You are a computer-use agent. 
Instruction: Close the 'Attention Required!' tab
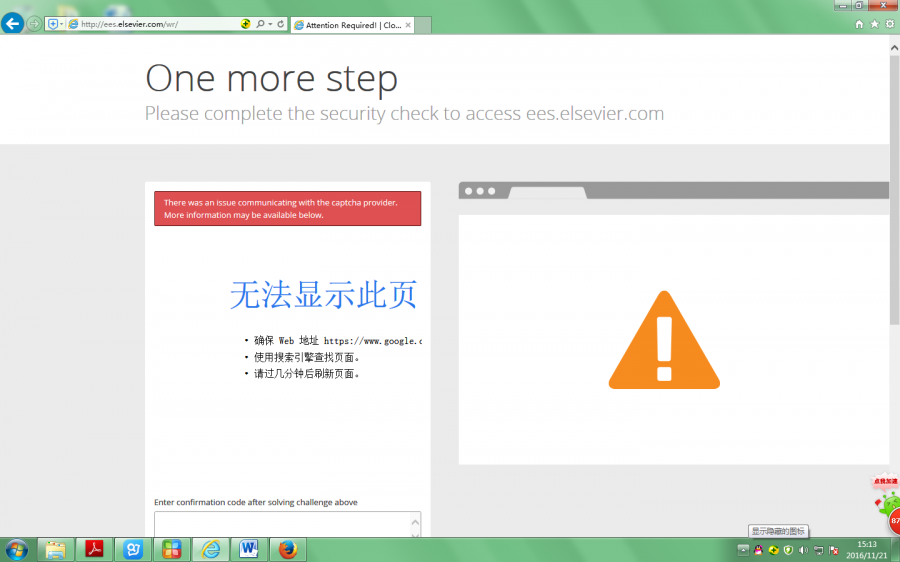coord(408,25)
